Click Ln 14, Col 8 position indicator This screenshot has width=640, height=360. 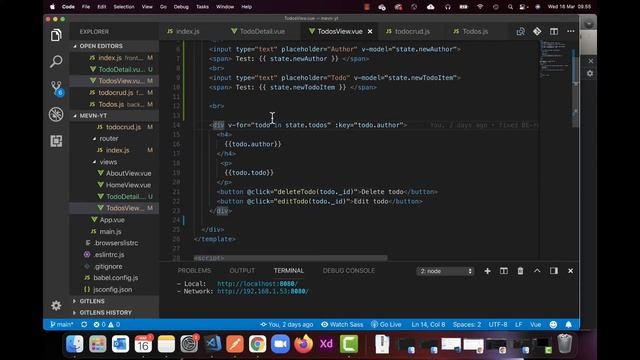click(428, 324)
